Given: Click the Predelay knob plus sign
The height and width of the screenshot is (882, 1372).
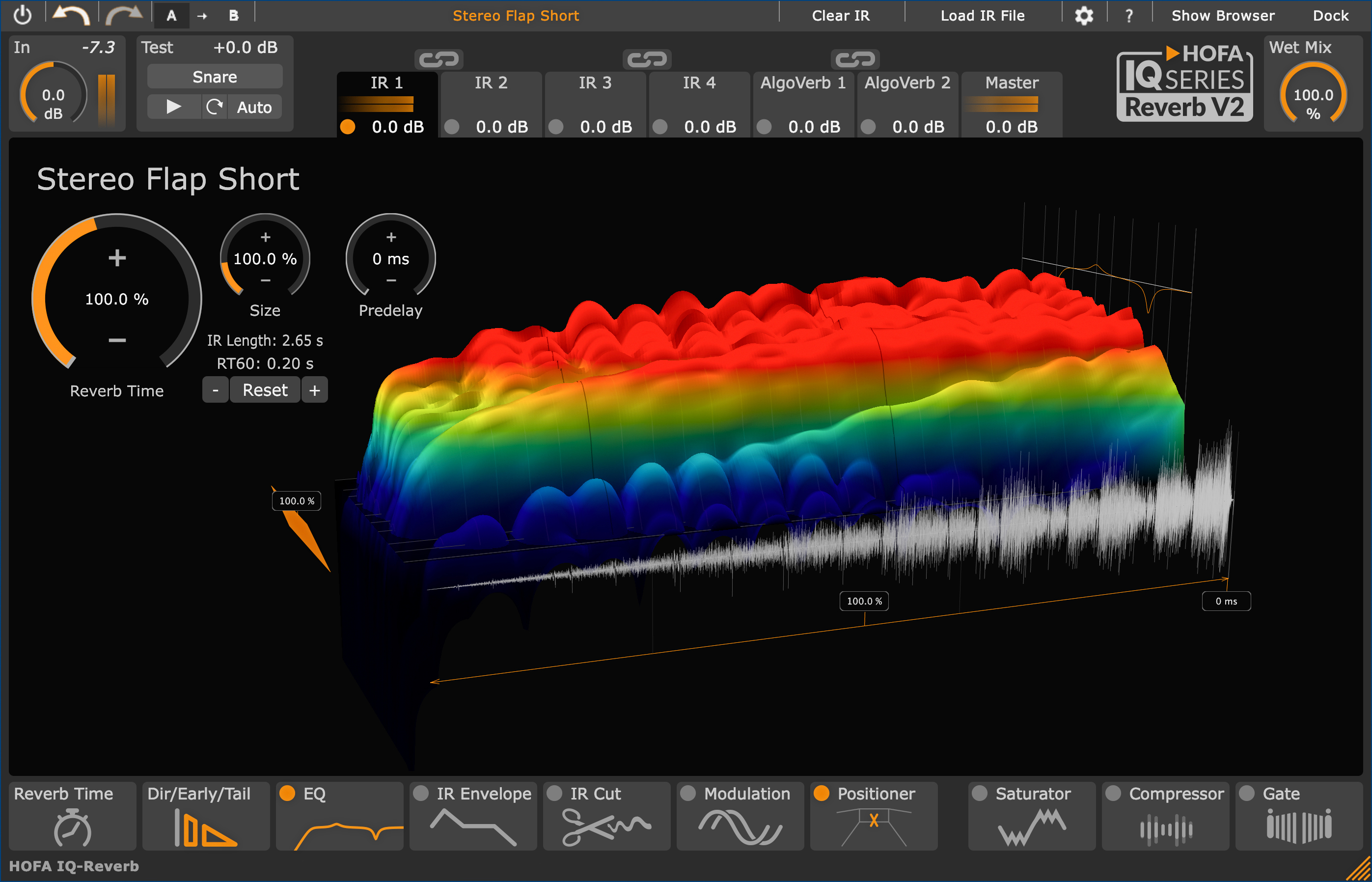Looking at the screenshot, I should point(391,237).
